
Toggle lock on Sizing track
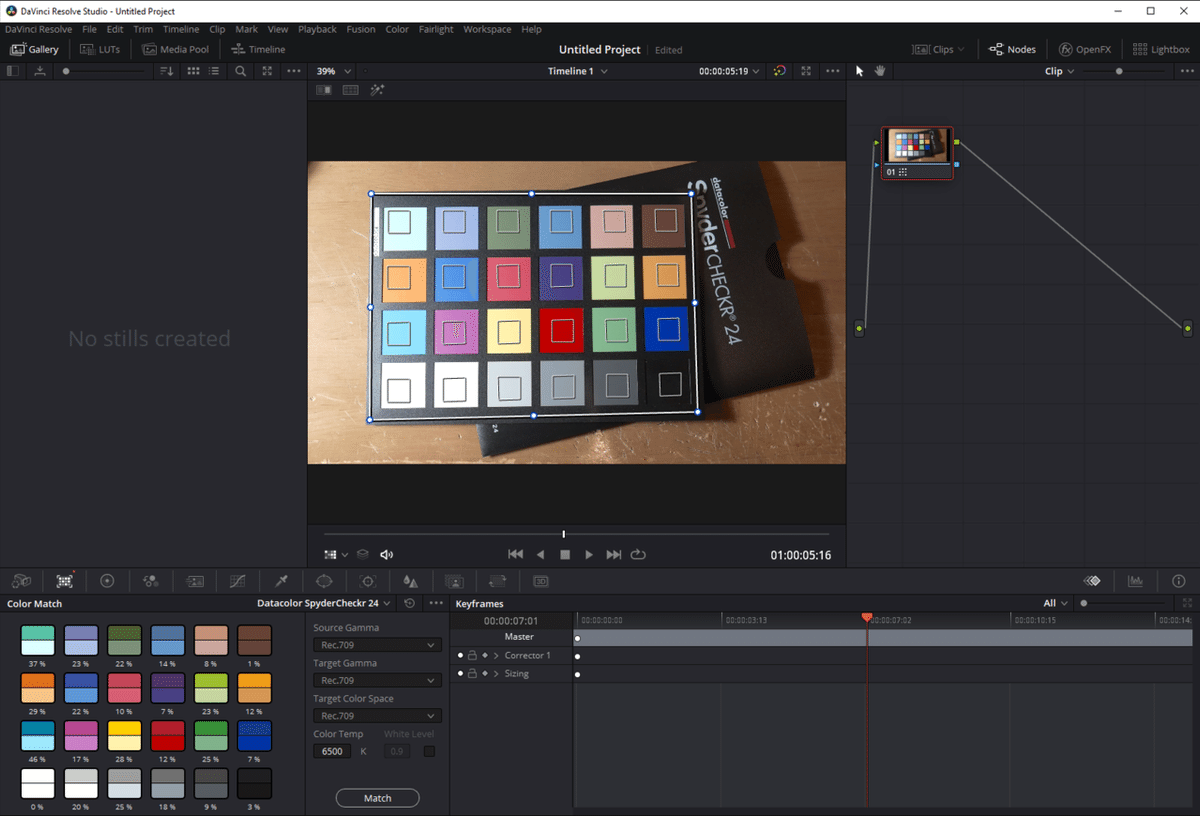click(472, 673)
